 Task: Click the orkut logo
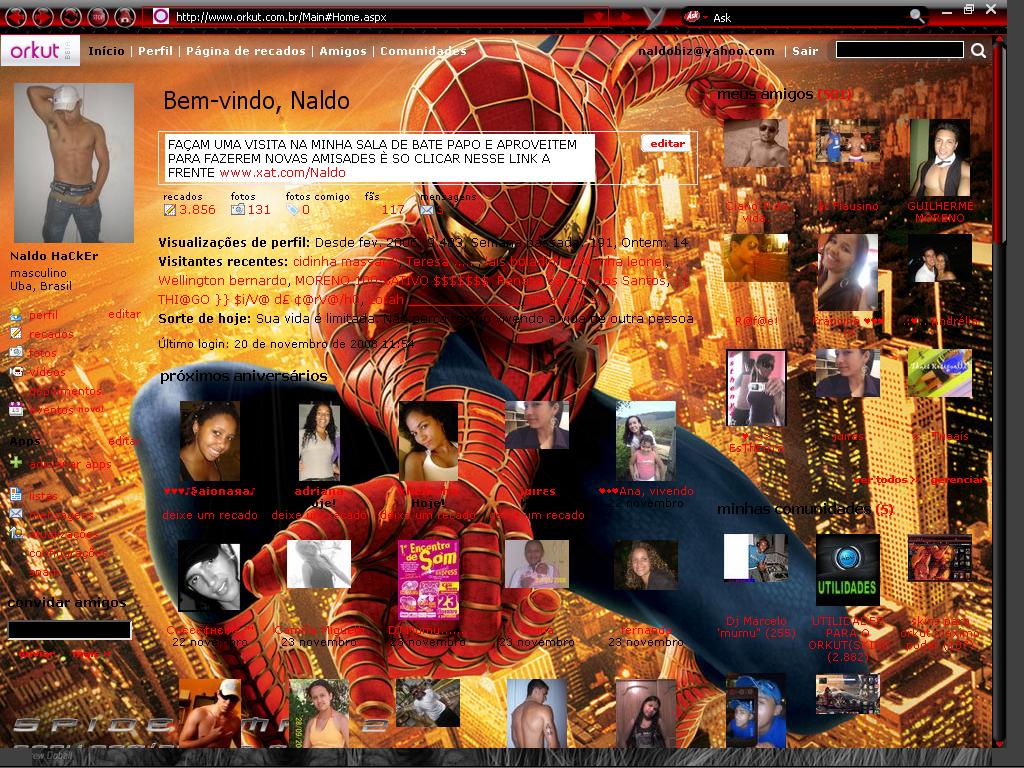point(40,50)
